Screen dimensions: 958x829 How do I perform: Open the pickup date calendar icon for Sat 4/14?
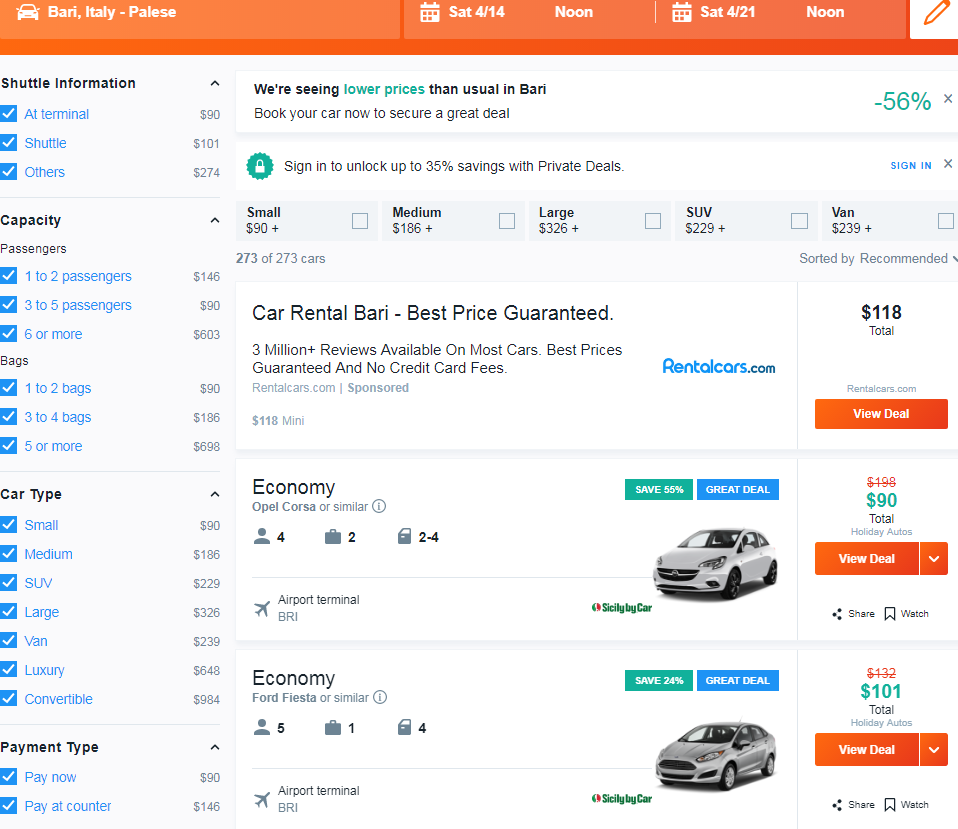click(430, 12)
